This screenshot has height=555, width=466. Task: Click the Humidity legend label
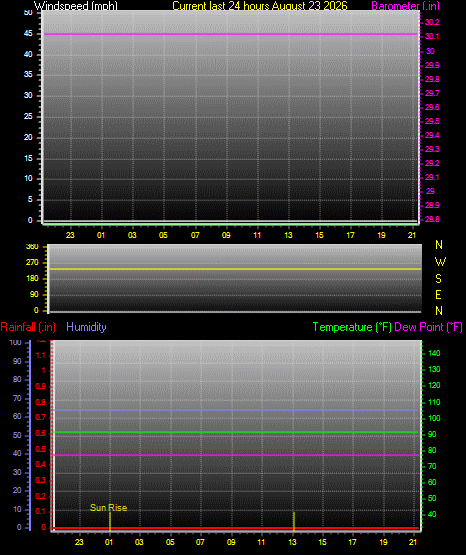[x=86, y=327]
